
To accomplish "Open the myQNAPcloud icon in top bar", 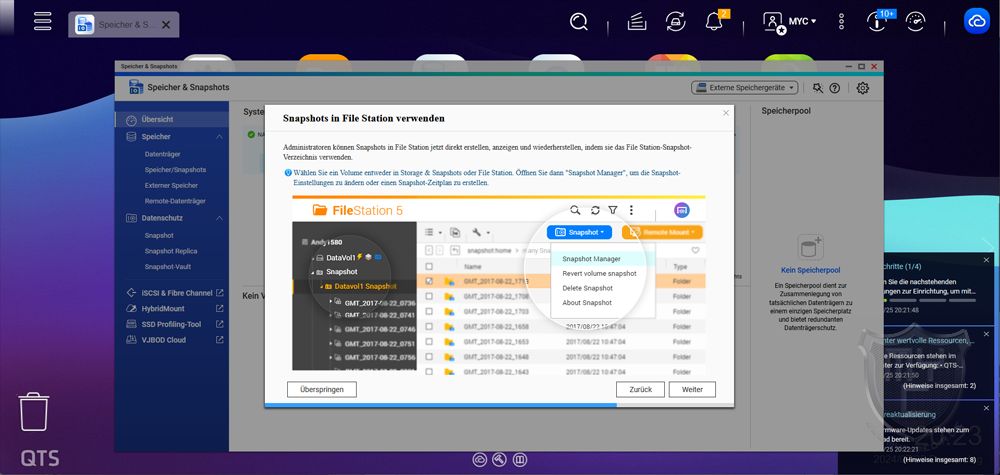I will click(x=976, y=22).
